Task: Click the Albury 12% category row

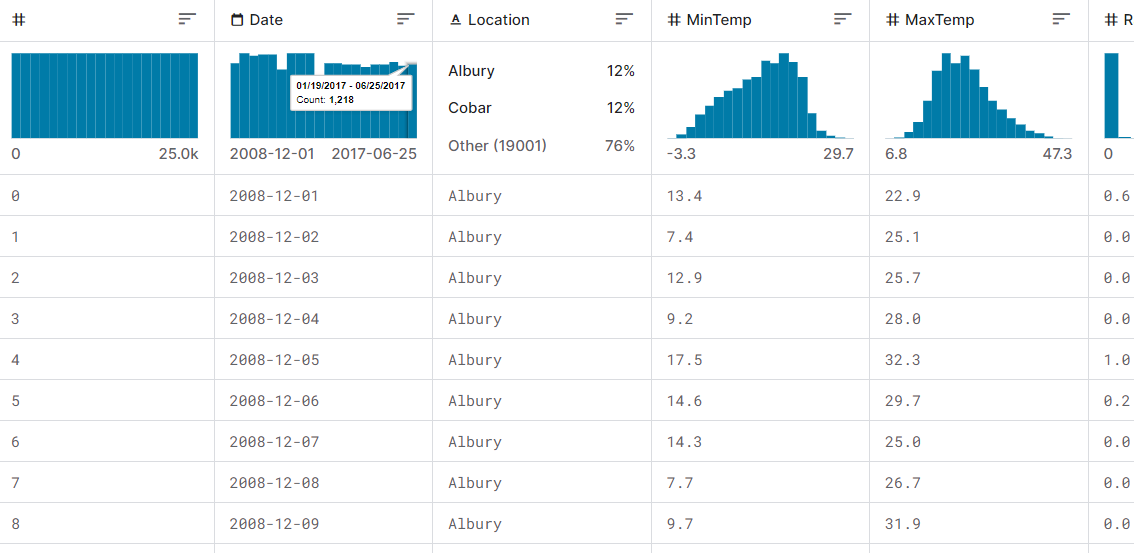Action: point(541,71)
